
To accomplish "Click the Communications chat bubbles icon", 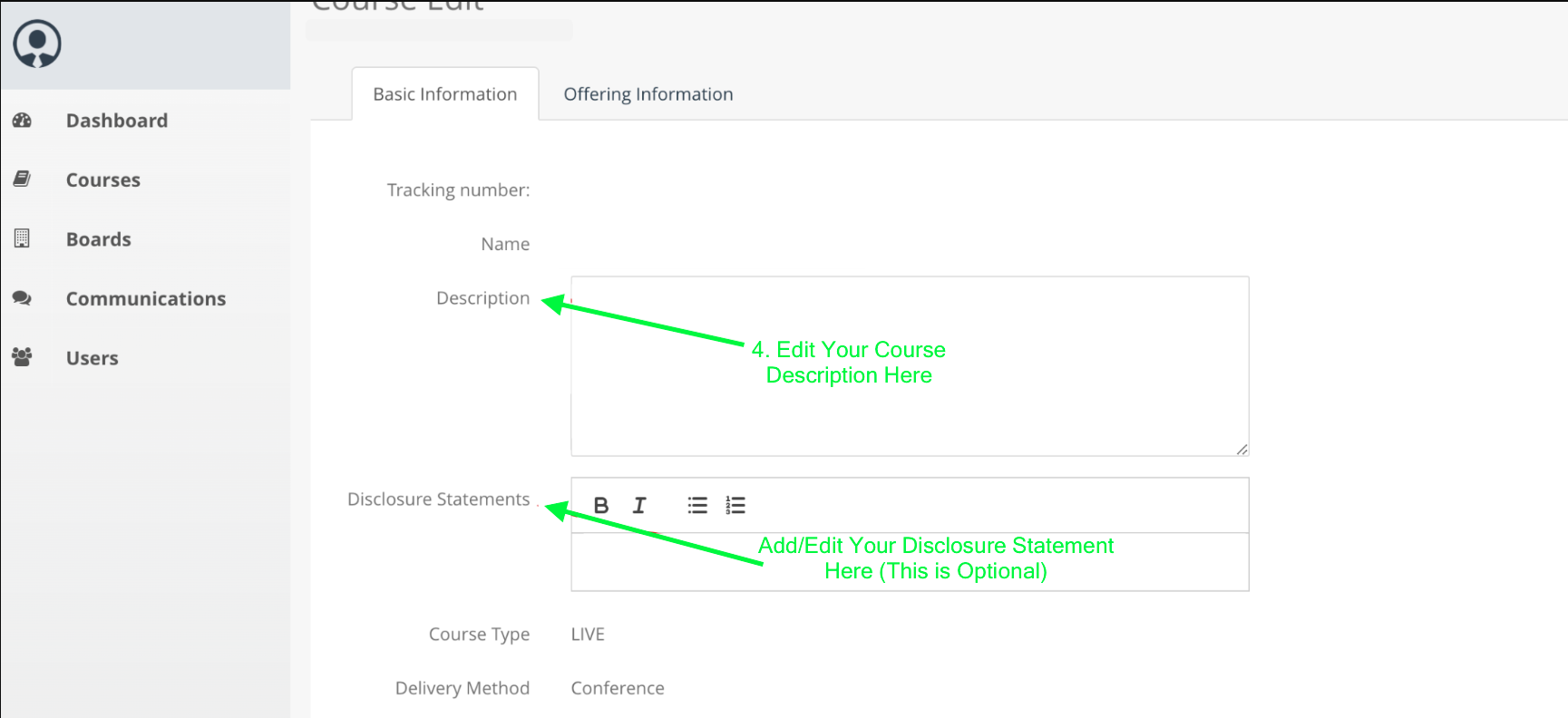I will coord(22,297).
